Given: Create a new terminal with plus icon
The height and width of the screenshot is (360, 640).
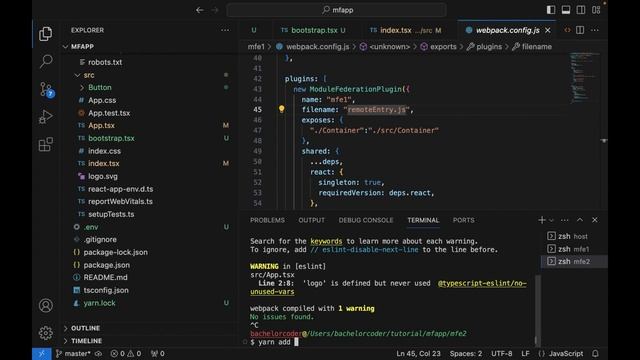Looking at the screenshot, I should 542,220.
